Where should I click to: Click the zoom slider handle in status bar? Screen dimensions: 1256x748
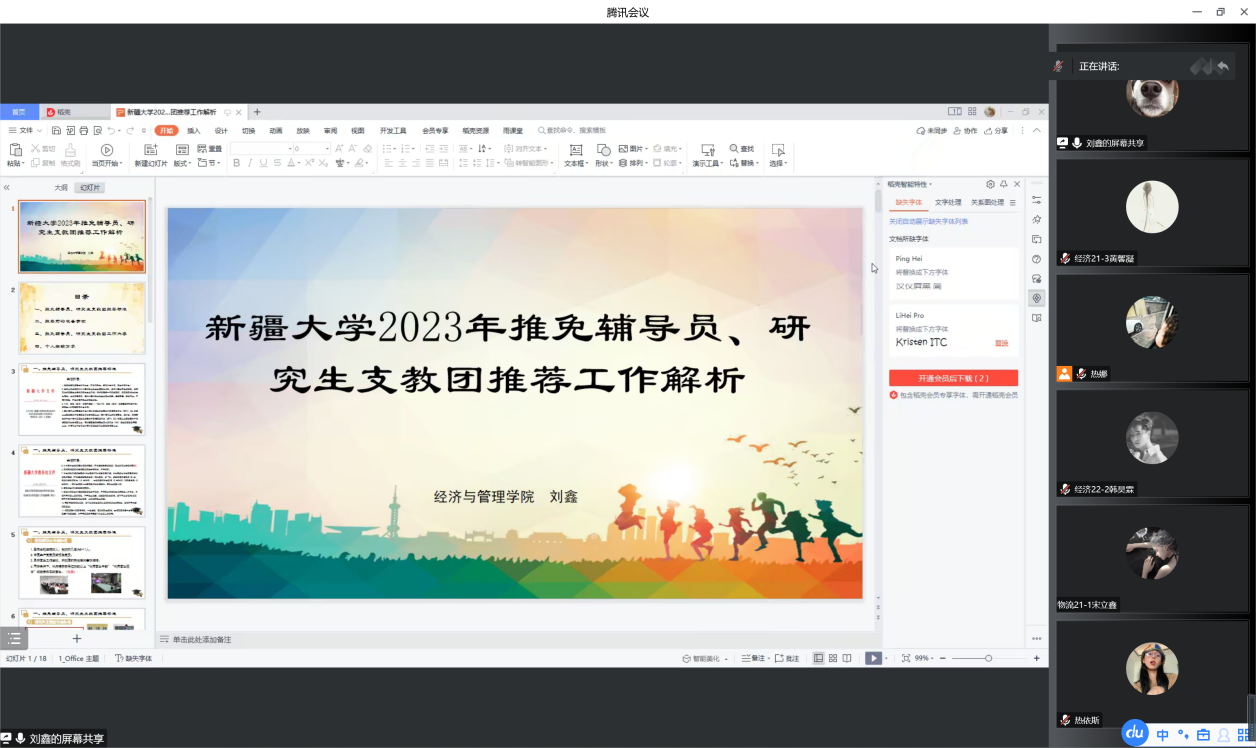[988, 658]
